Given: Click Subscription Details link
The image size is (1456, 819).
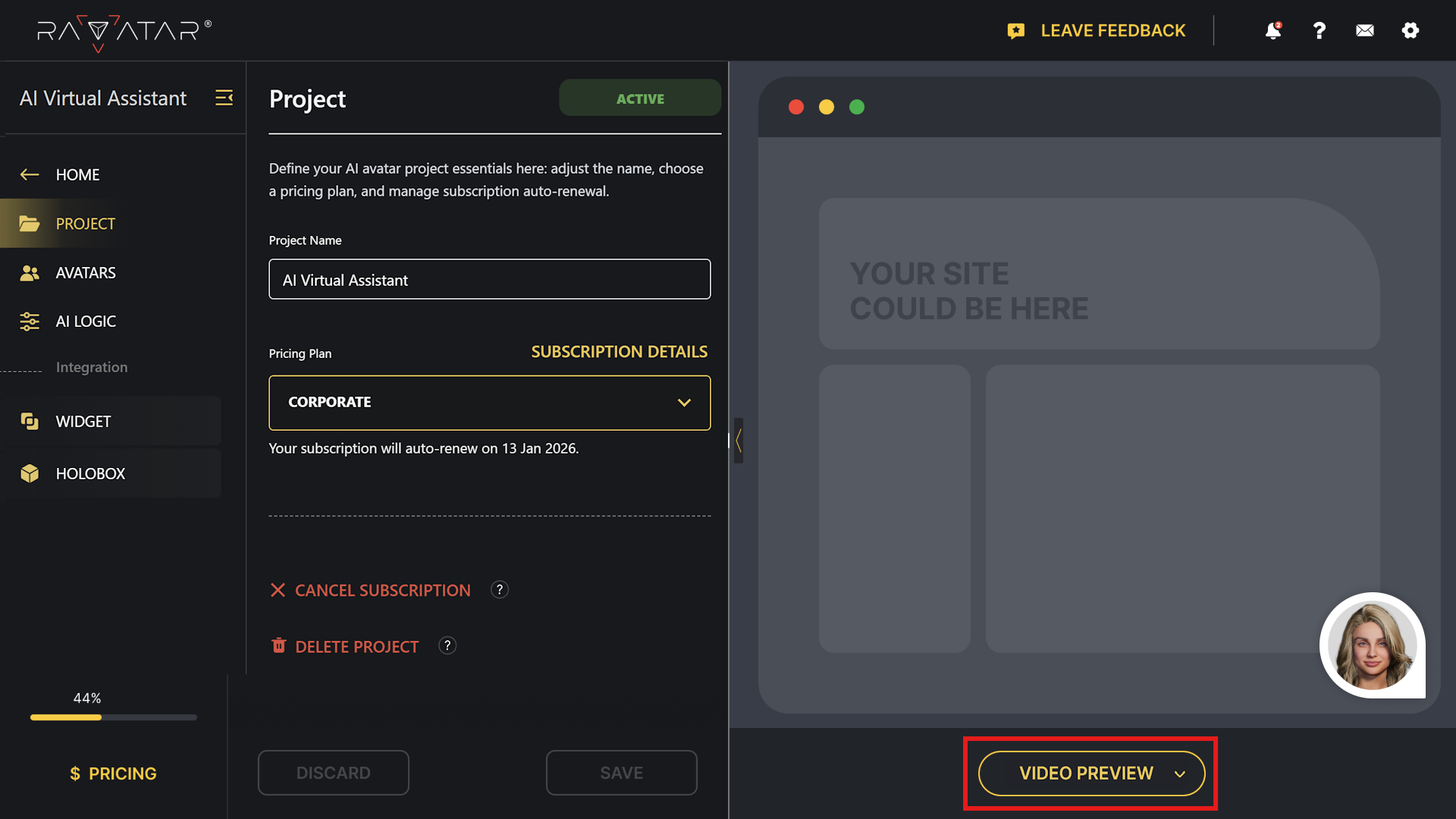Looking at the screenshot, I should click(x=619, y=352).
